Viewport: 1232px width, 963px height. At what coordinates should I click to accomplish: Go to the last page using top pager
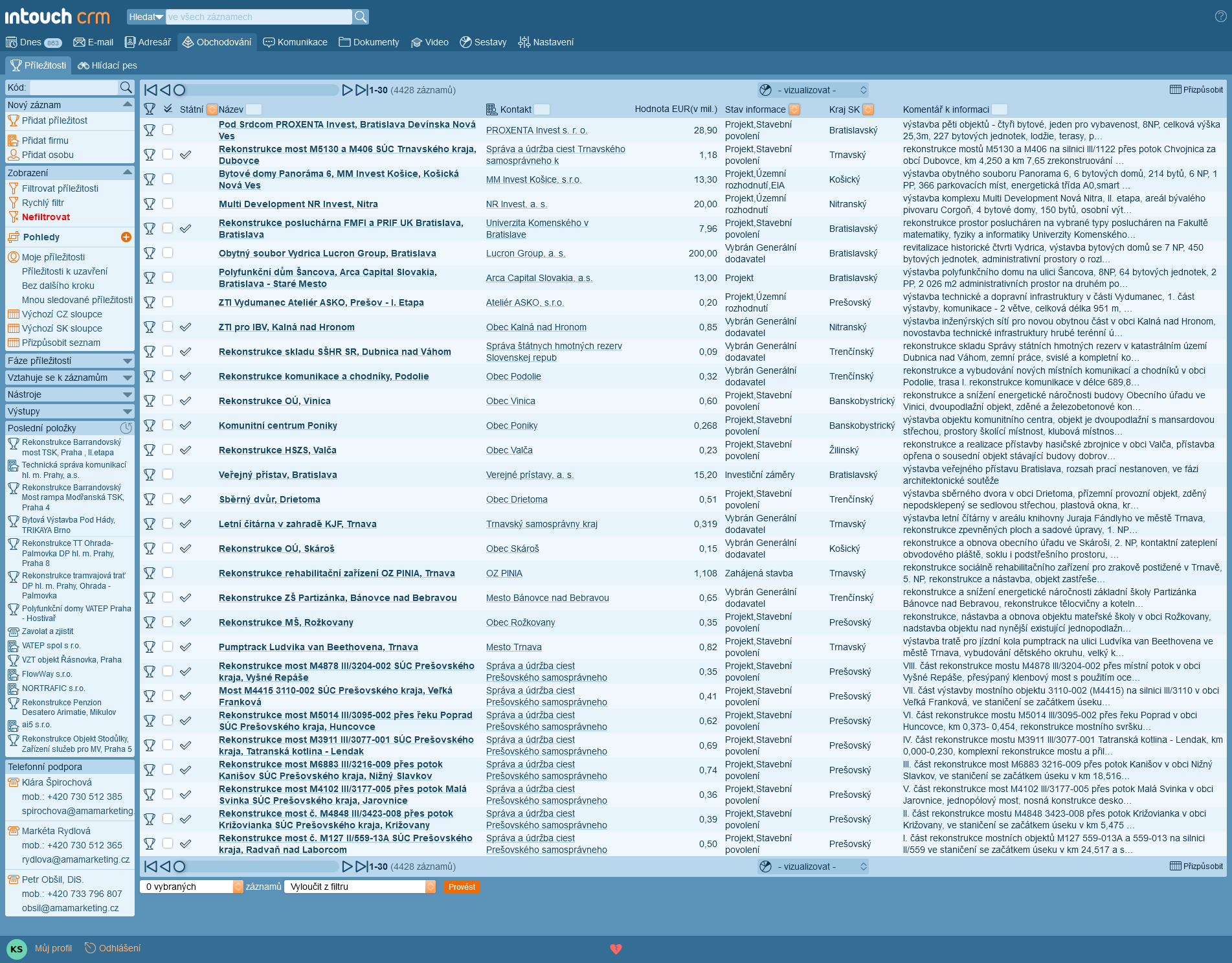pos(362,90)
